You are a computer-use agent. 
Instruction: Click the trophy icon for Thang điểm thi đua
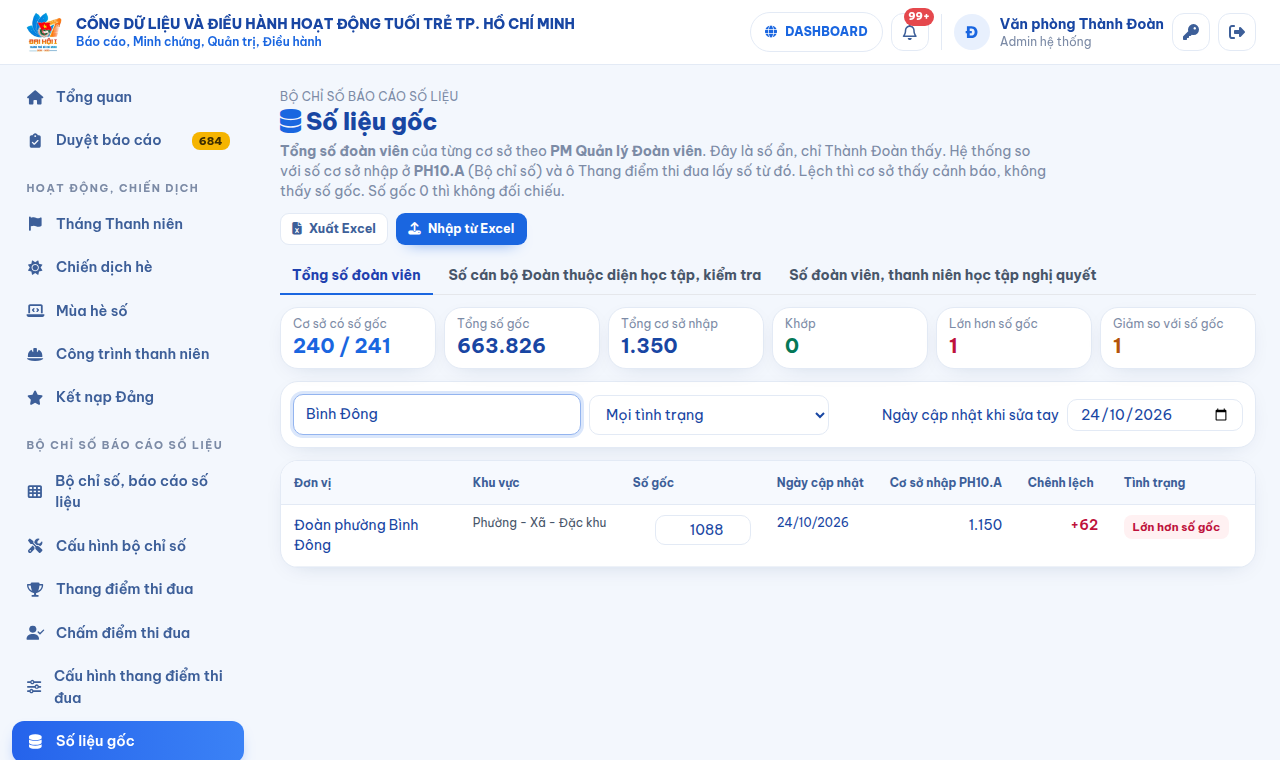[35, 589]
